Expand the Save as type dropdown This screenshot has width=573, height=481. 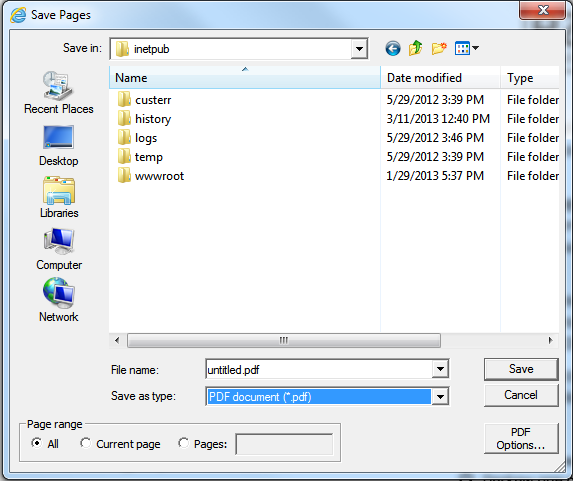point(440,397)
